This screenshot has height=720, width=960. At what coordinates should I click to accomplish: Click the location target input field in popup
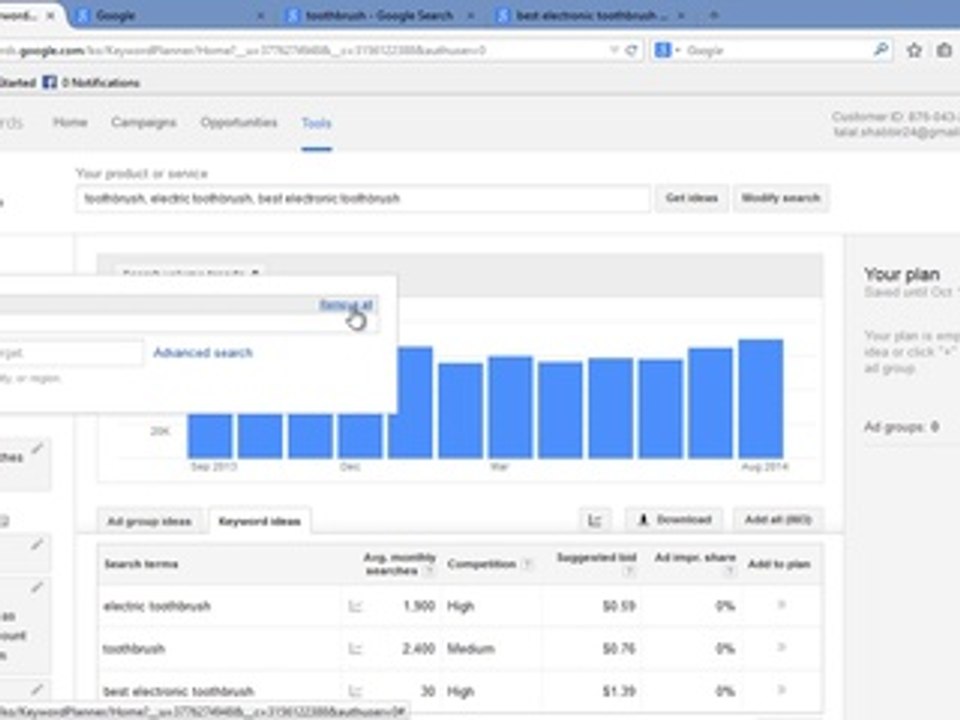pos(71,353)
